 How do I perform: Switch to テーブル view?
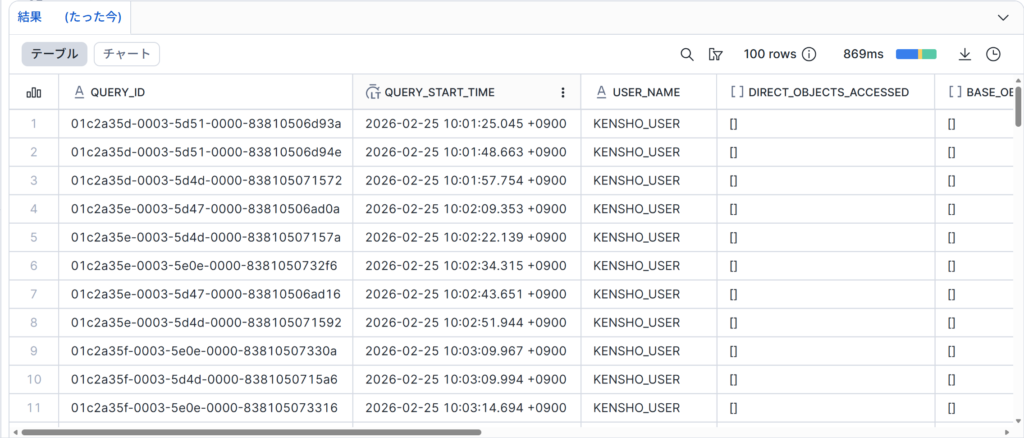point(55,54)
